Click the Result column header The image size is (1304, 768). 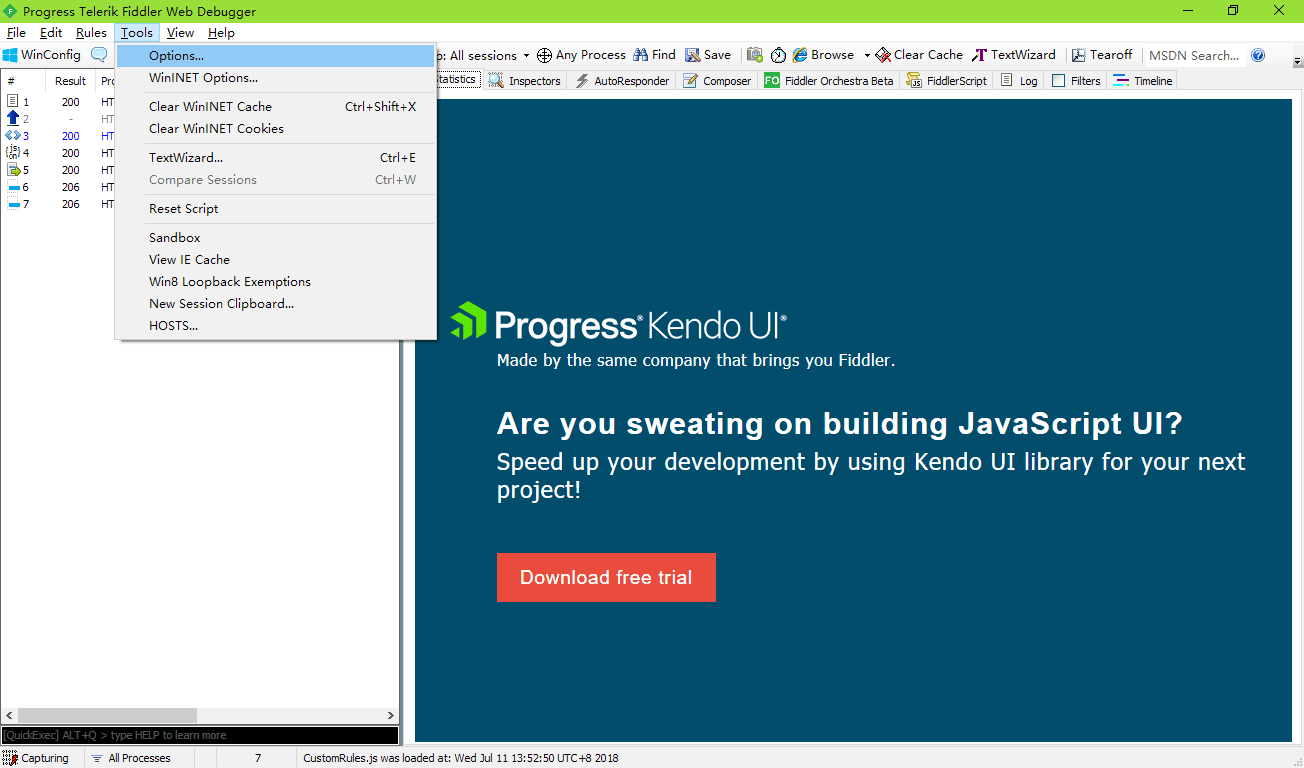tap(70, 81)
